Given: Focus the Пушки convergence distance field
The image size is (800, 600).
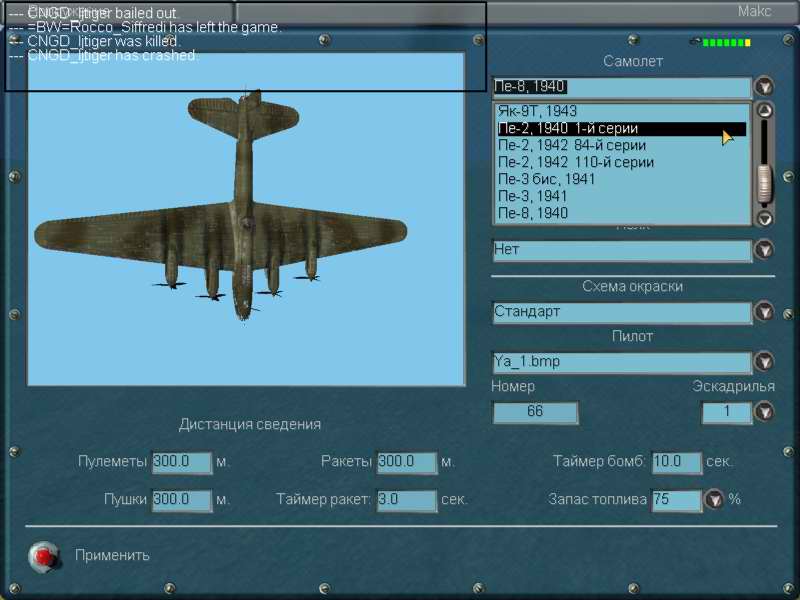Looking at the screenshot, I should coord(182,500).
